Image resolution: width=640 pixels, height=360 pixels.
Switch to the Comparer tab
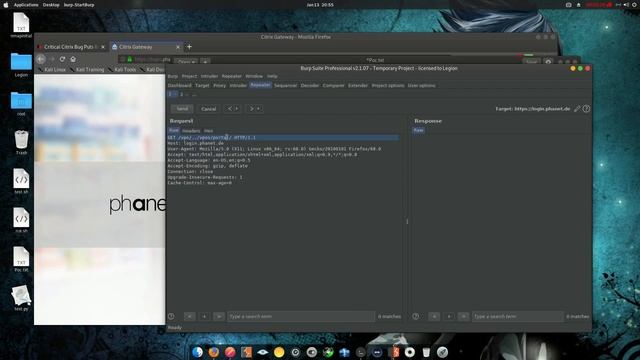[x=333, y=85]
